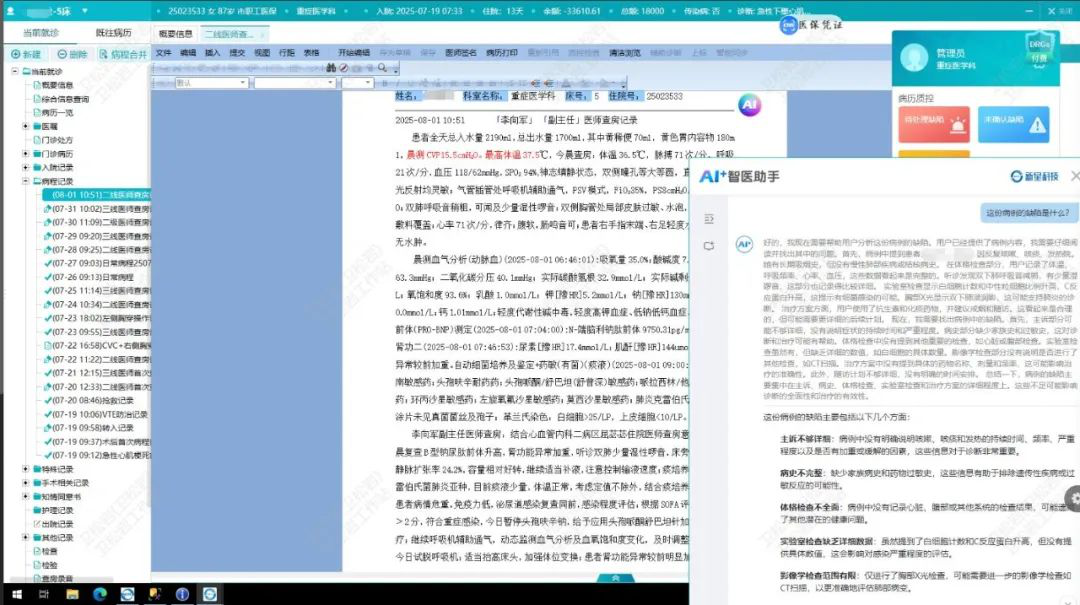1080x605 pixels.
Task: Open the 编辑 menu
Action: pos(188,52)
